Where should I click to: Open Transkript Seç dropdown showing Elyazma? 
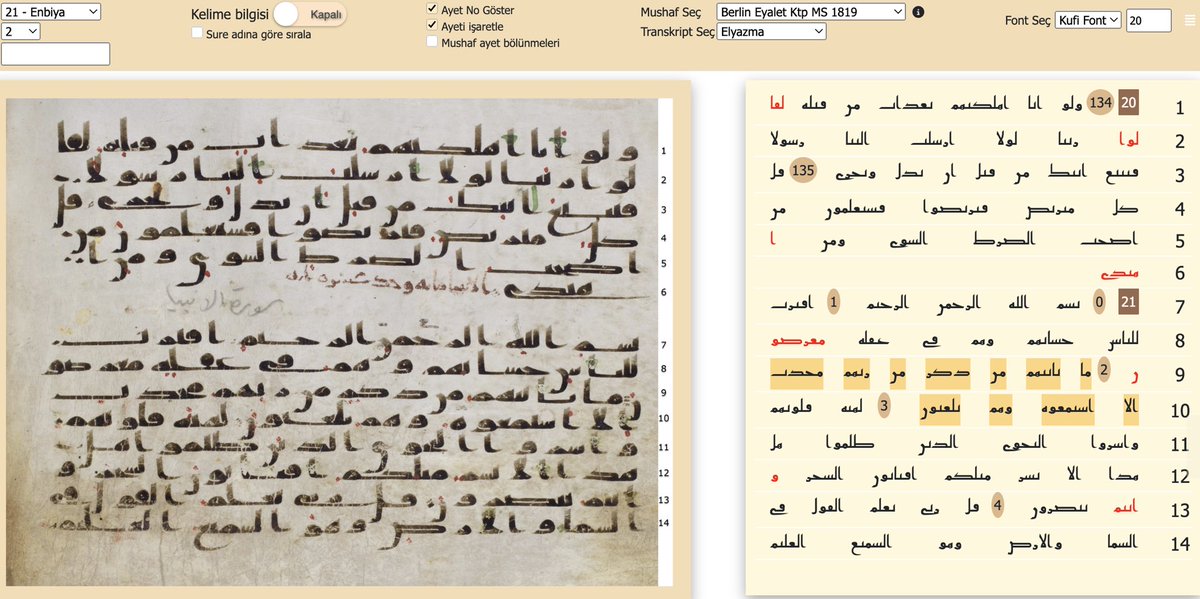772,32
